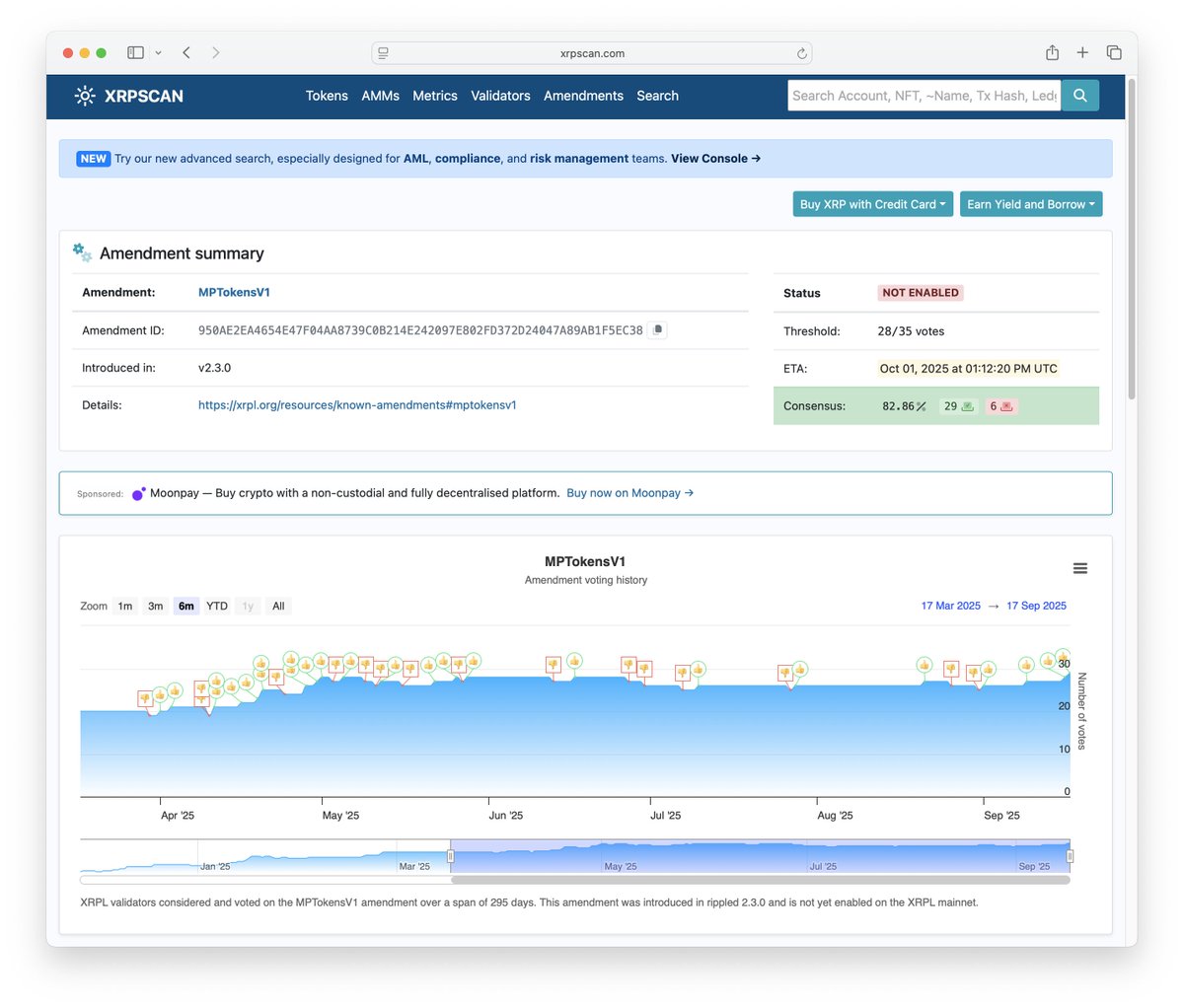1184x1008 pixels.
Task: Click the navigator left range handle
Action: click(x=451, y=856)
